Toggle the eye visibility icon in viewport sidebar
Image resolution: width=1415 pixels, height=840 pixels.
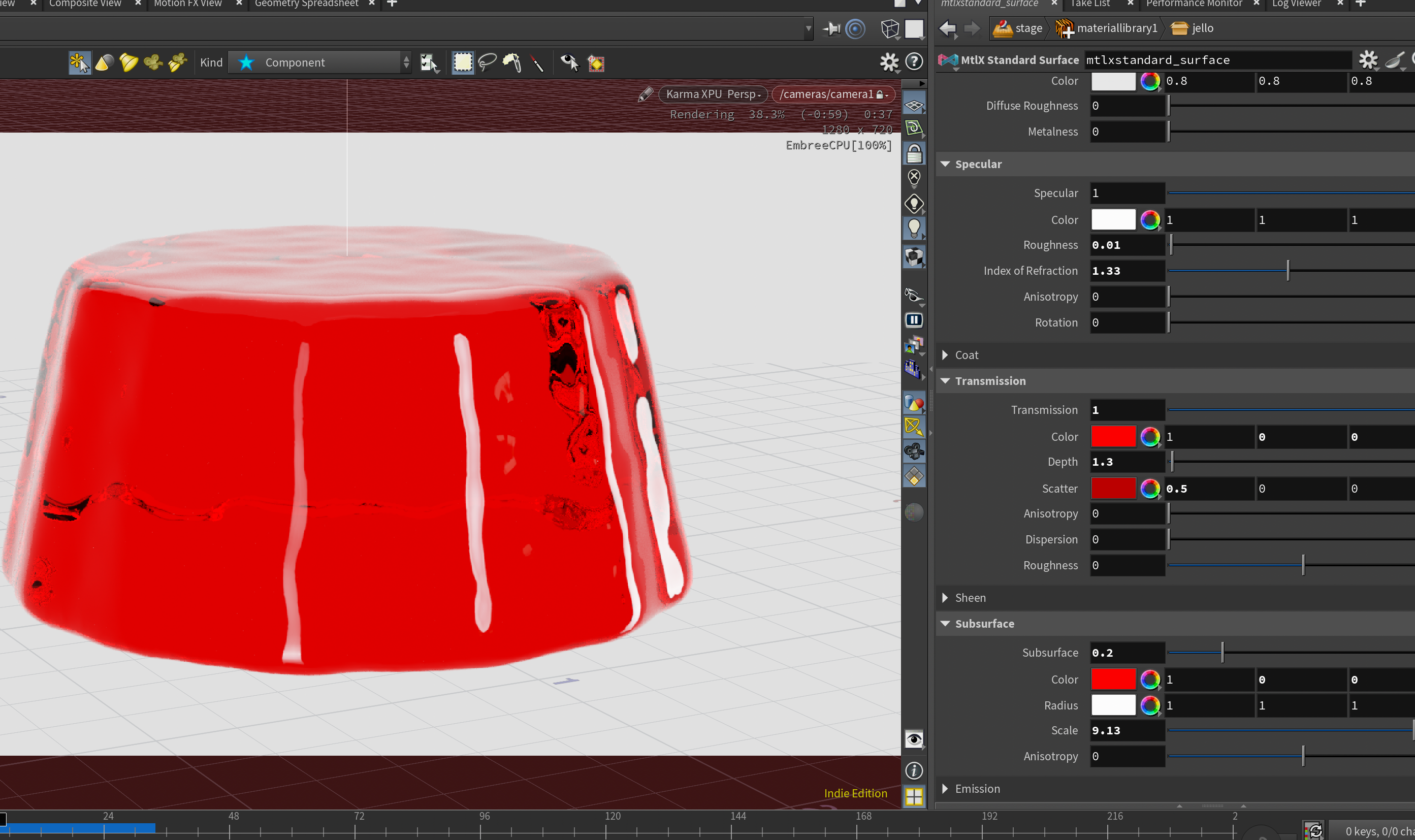point(914,739)
